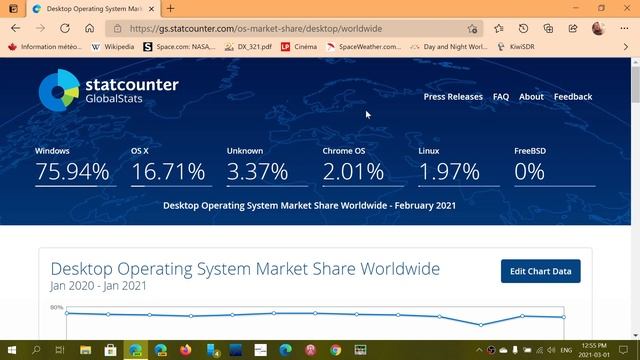The image size is (640, 360).
Task: Open Day and Night World bookmark
Action: 449,47
